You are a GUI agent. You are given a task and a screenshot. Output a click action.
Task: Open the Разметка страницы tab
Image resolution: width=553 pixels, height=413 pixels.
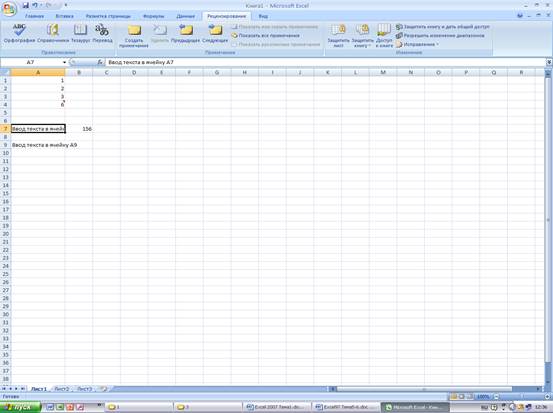click(108, 16)
